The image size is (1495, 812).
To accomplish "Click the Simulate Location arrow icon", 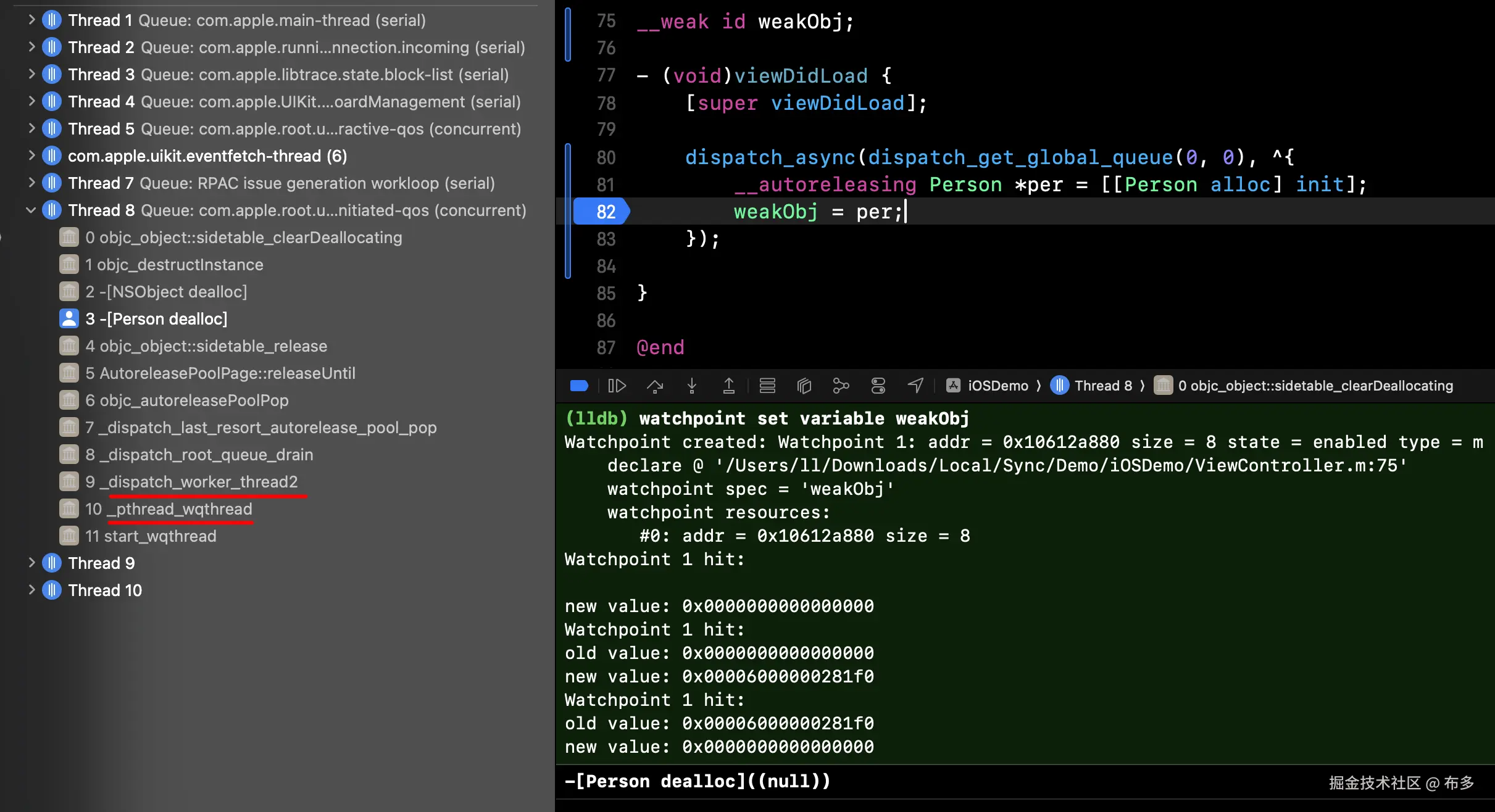I will (915, 386).
